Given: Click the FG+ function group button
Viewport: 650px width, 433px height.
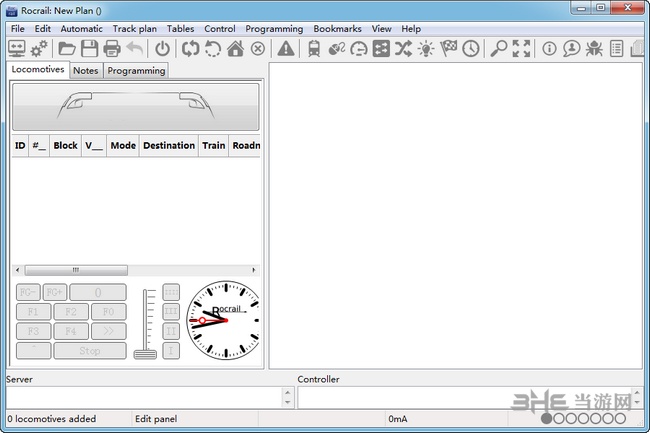Looking at the screenshot, I should point(55,292).
